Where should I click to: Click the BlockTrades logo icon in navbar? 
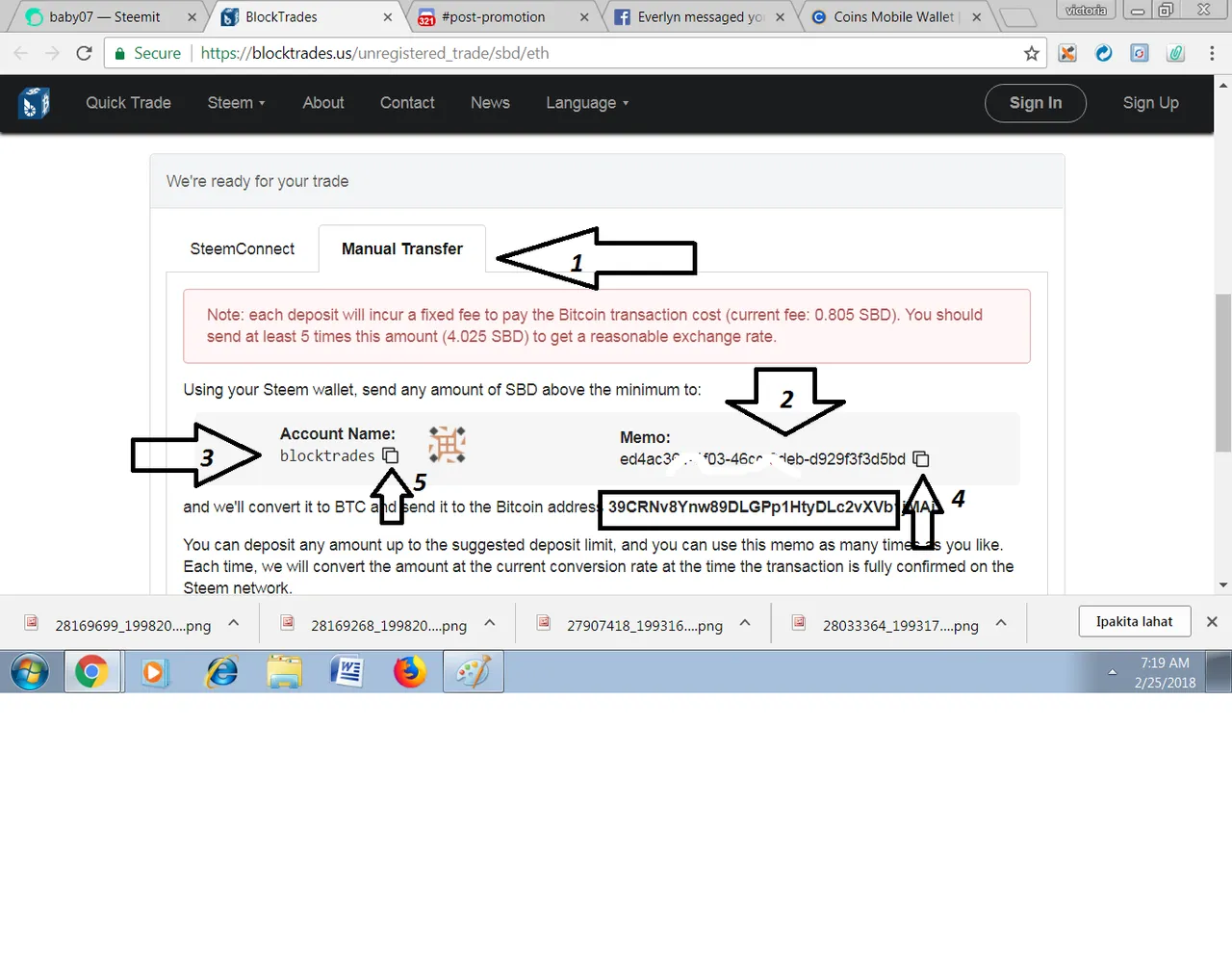coord(34,103)
